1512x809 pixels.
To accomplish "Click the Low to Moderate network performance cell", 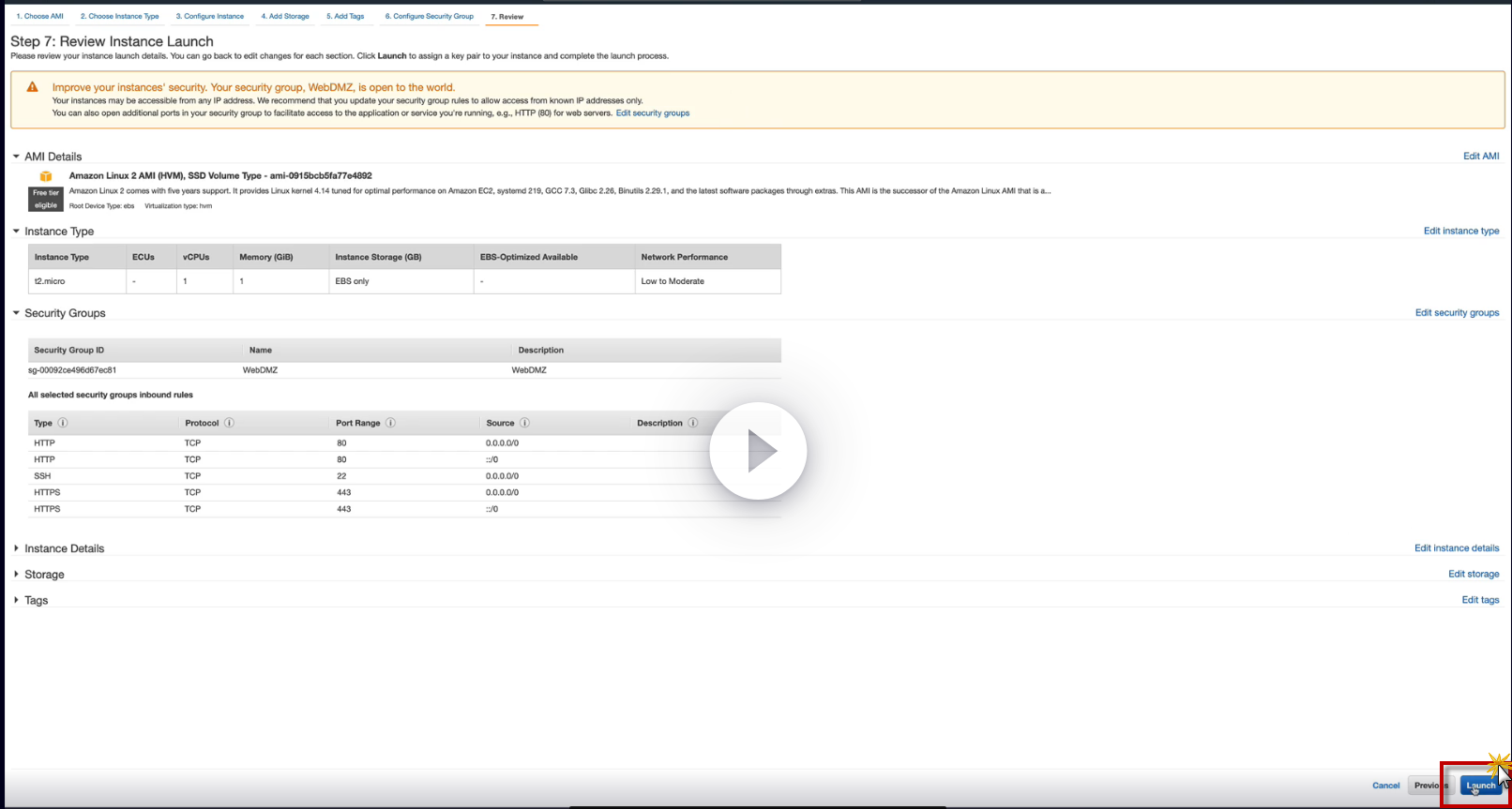I will tap(707, 281).
